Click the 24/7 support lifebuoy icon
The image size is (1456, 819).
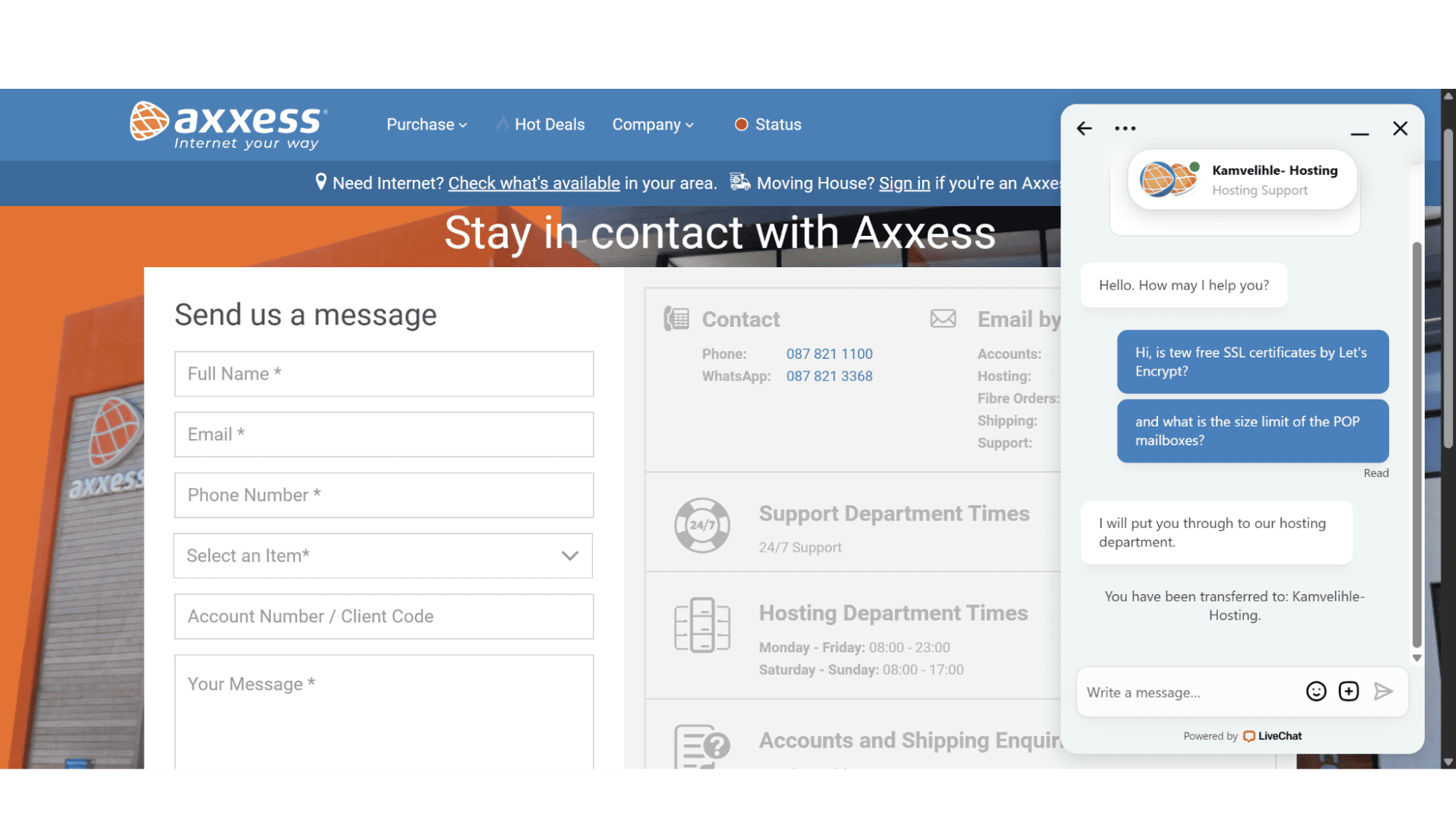point(702,525)
